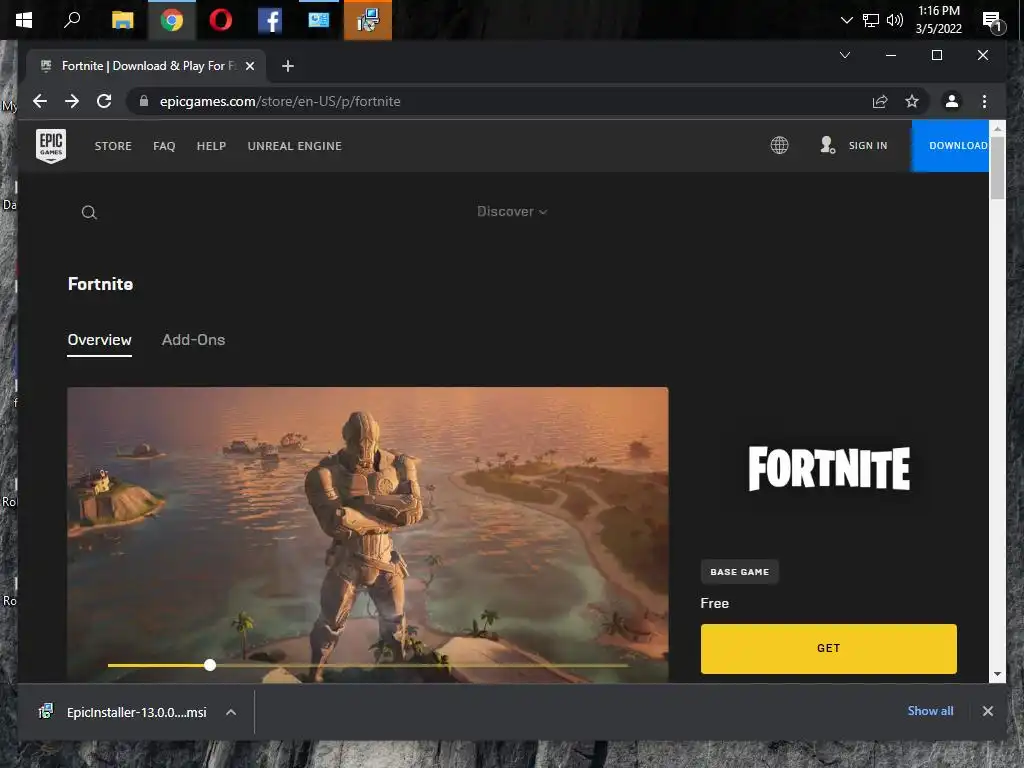The width and height of the screenshot is (1024, 768).
Task: Click Show all downloads link
Action: coord(930,711)
